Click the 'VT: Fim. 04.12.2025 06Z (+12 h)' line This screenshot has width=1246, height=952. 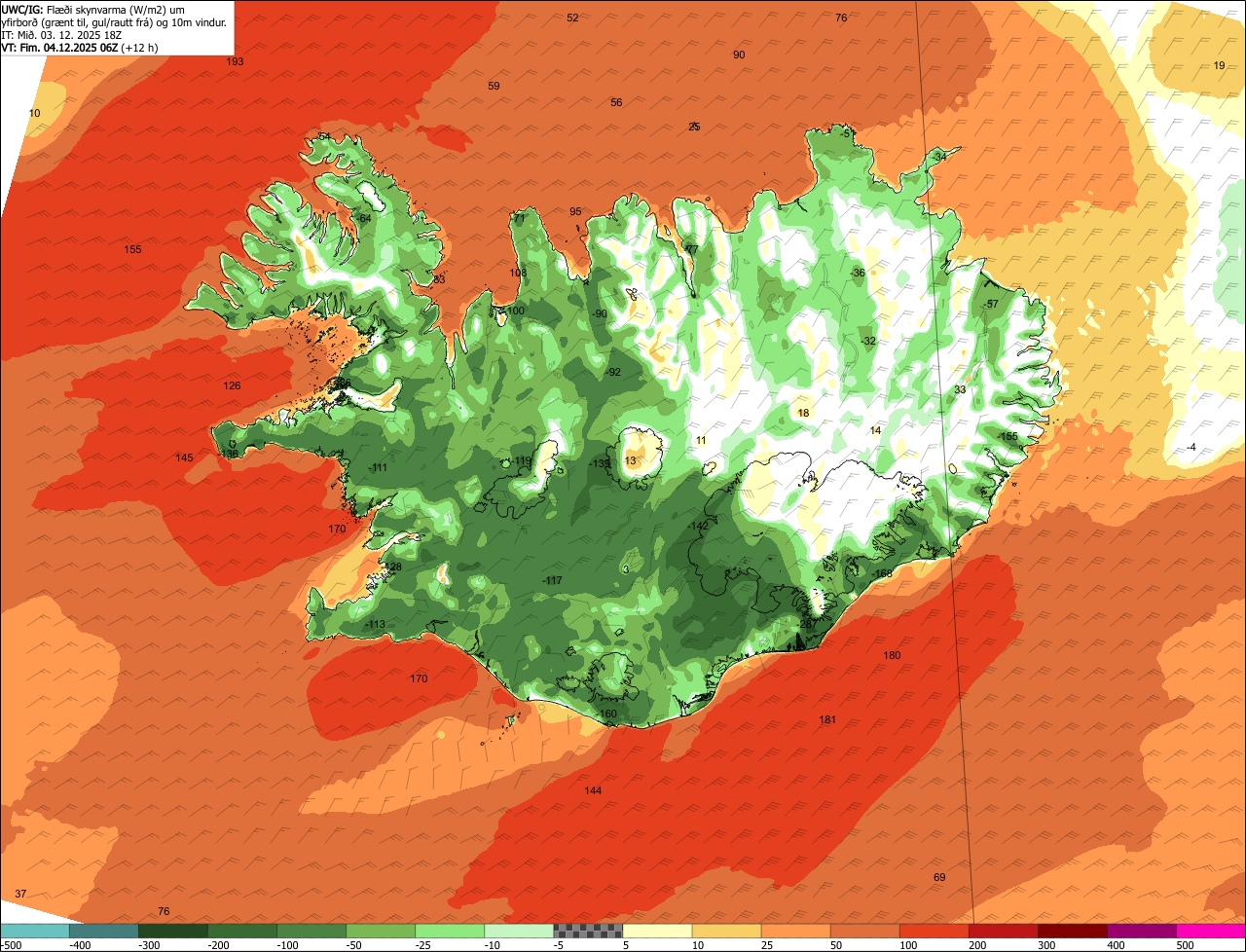coord(80,47)
